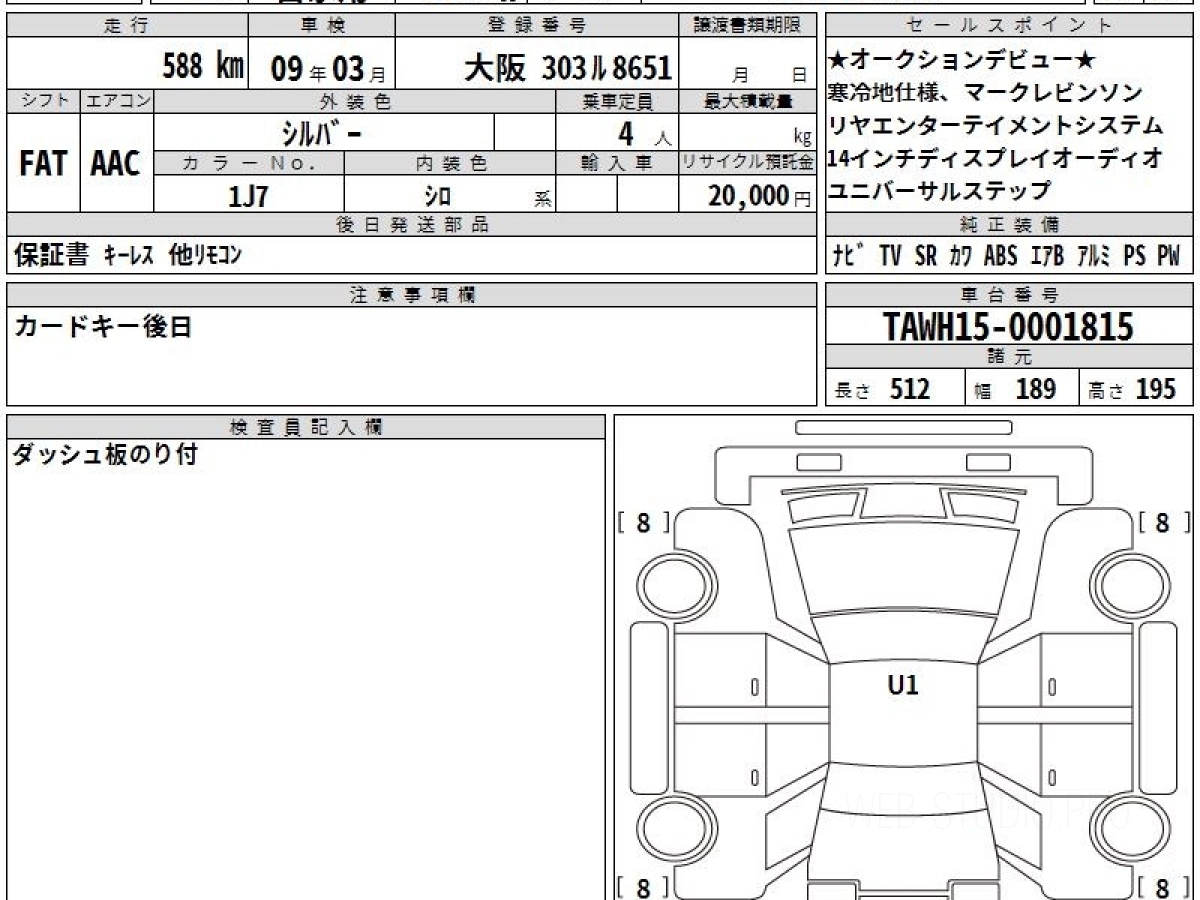
Task: Click the シフト header cell
Action: (x=44, y=101)
